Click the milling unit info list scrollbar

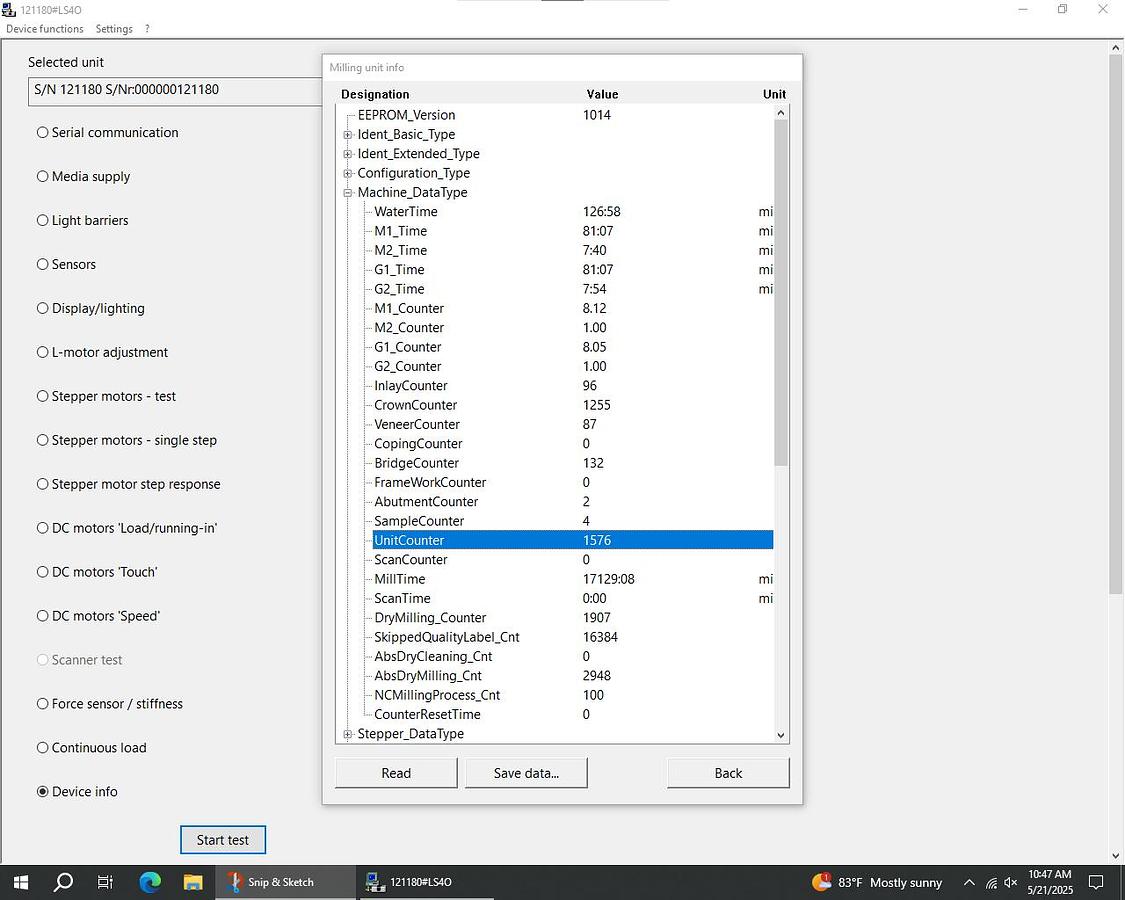781,300
